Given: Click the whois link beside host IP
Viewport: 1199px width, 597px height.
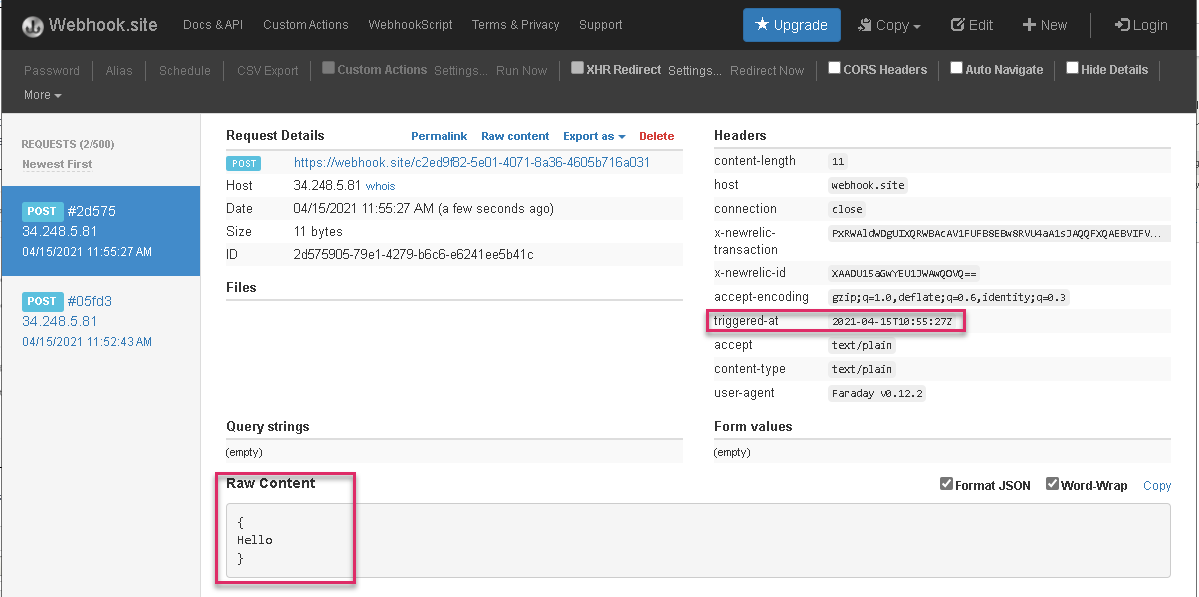Looking at the screenshot, I should click(x=380, y=186).
